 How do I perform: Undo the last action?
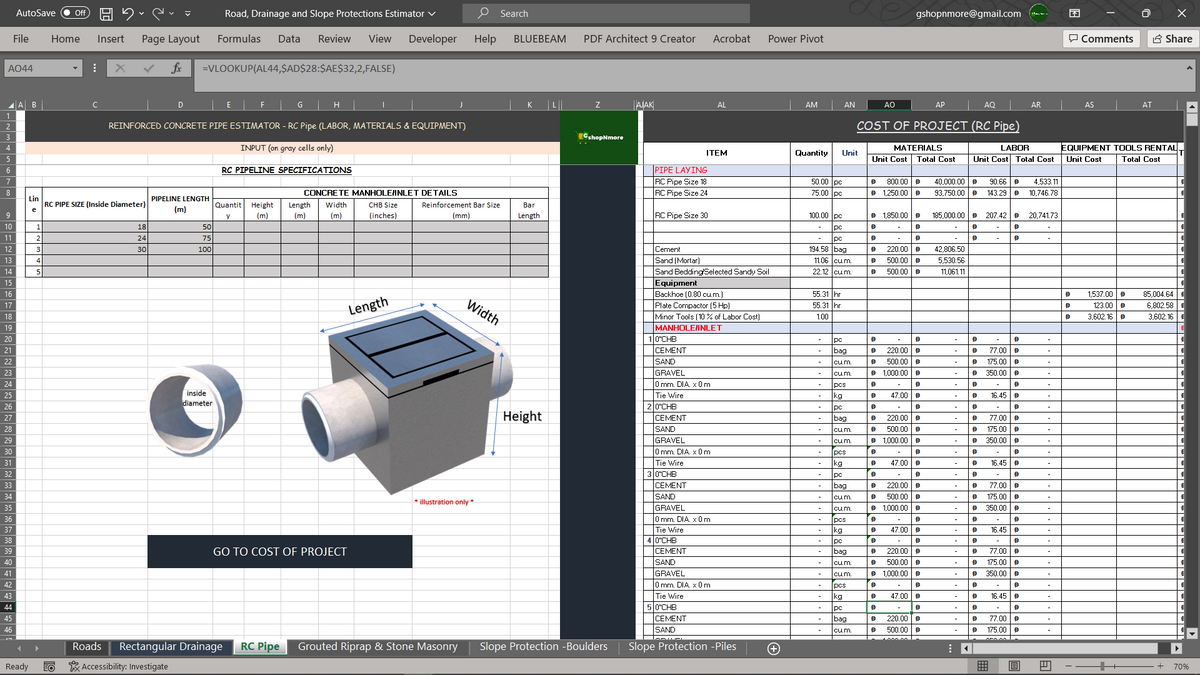(x=128, y=14)
